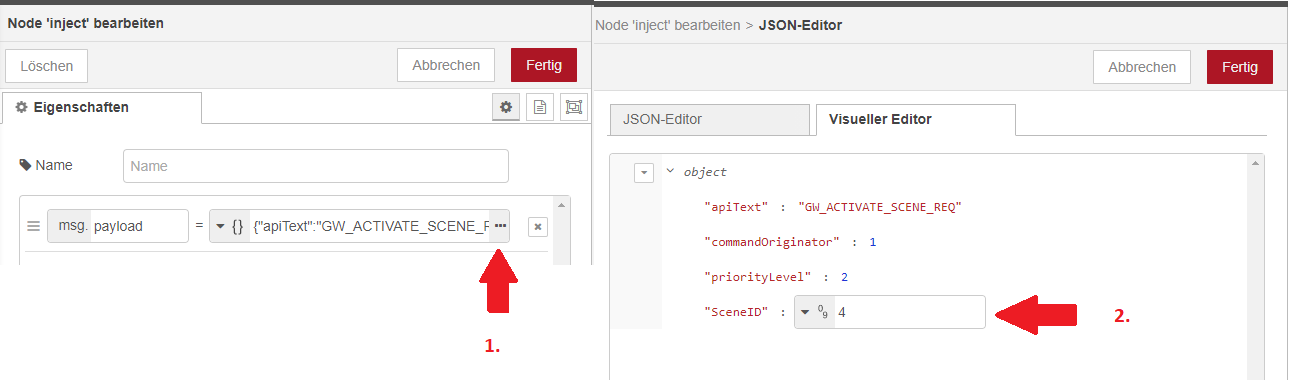The image size is (1296, 391).
Task: Open node settings gear icon
Action: 506,107
